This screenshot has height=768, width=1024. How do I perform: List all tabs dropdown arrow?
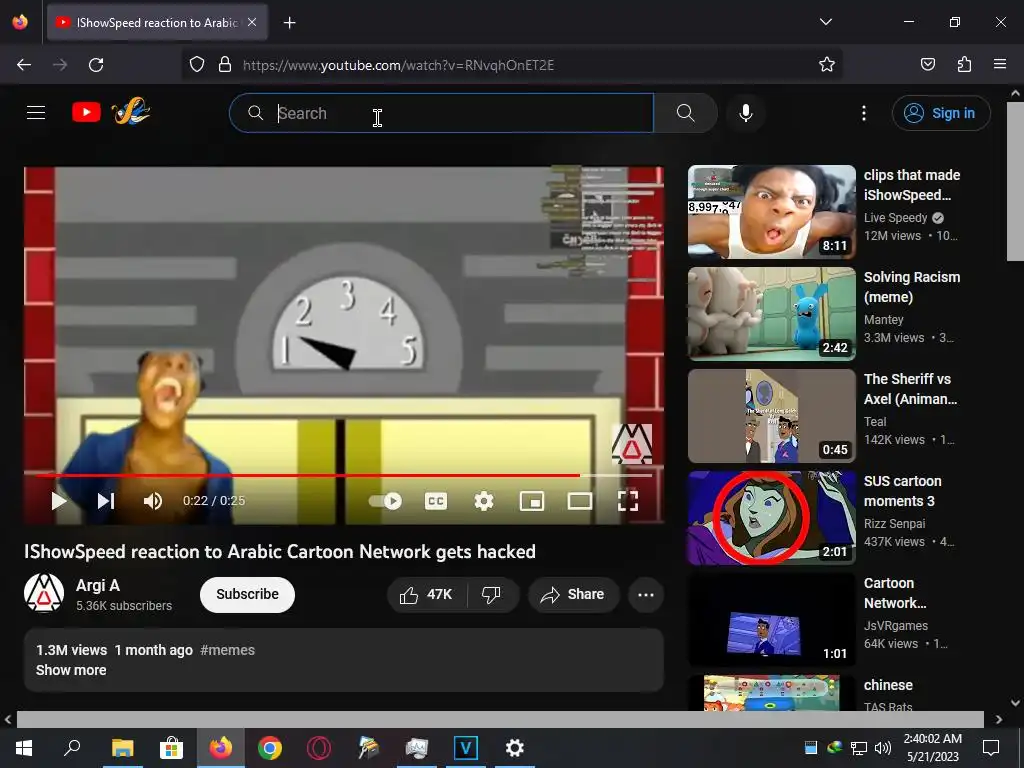pyautogui.click(x=825, y=22)
